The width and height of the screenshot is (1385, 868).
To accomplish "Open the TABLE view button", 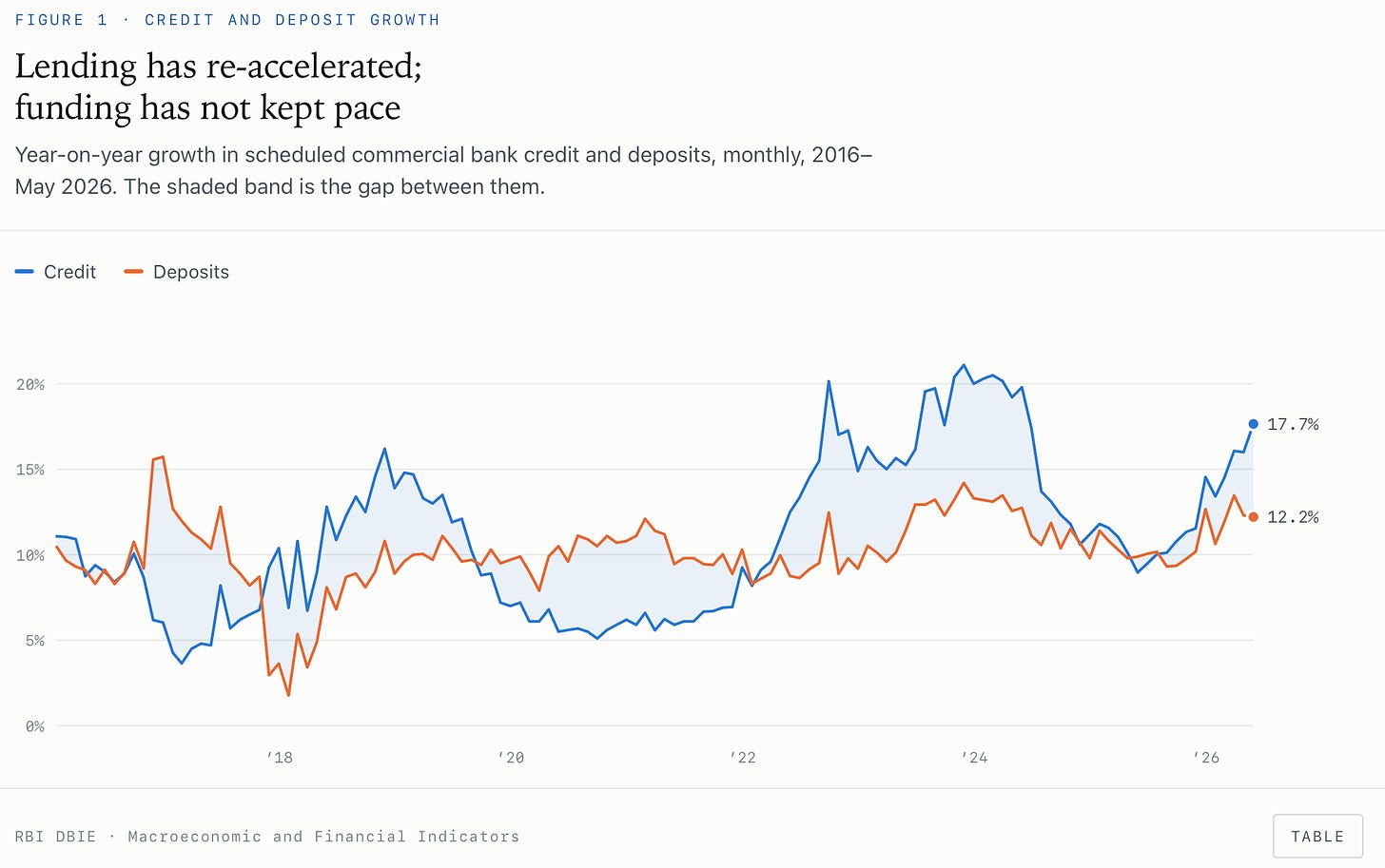I will click(x=1317, y=837).
